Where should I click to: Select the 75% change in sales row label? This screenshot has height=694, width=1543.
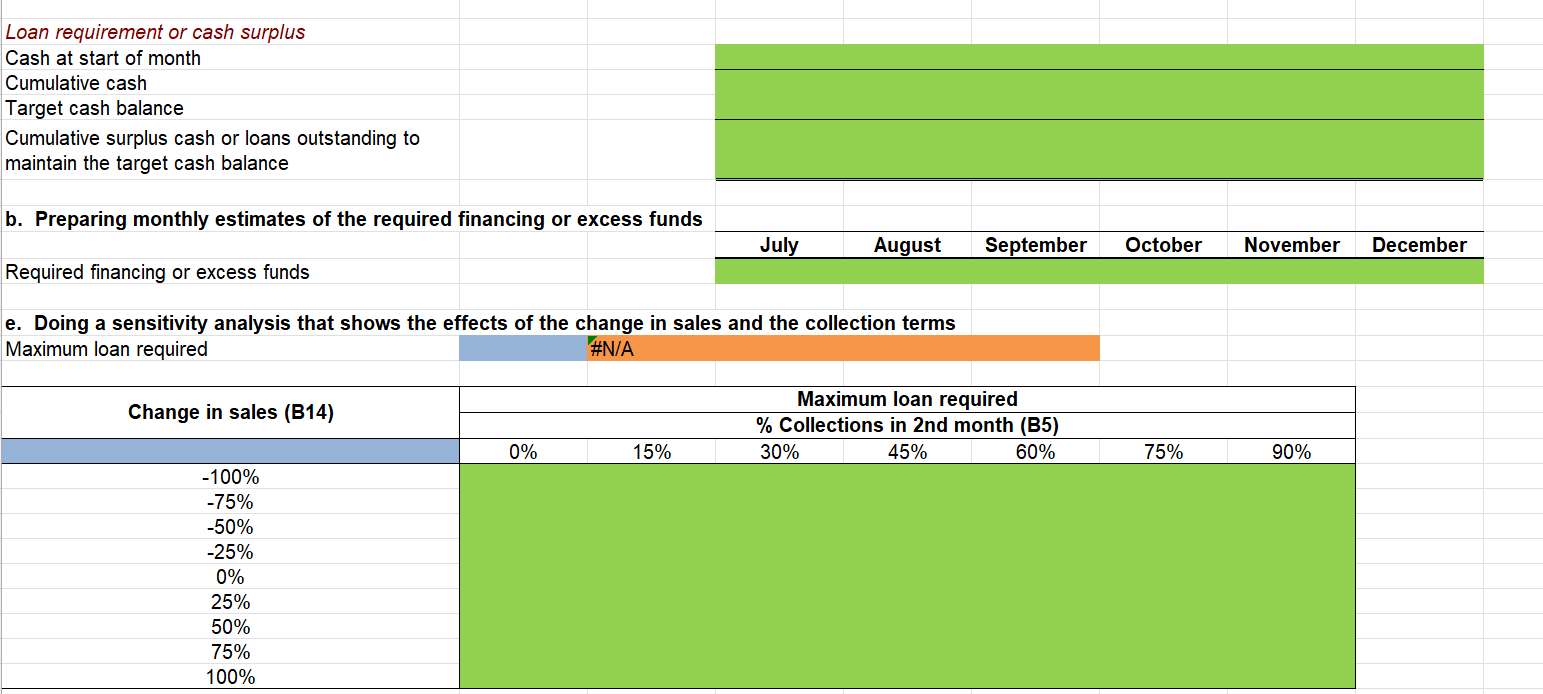click(x=230, y=652)
